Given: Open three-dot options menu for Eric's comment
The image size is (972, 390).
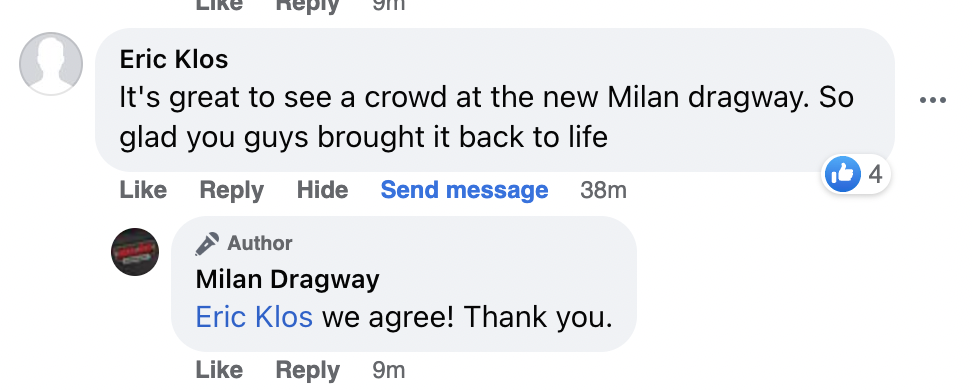Looking at the screenshot, I should click(x=932, y=100).
